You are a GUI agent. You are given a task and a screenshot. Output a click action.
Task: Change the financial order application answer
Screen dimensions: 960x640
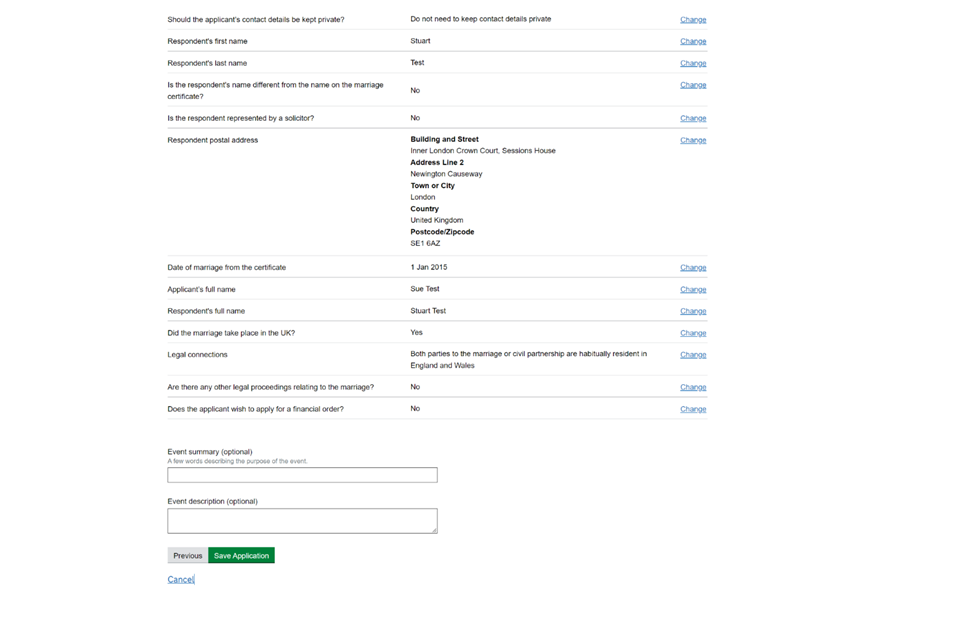pyautogui.click(x=692, y=410)
